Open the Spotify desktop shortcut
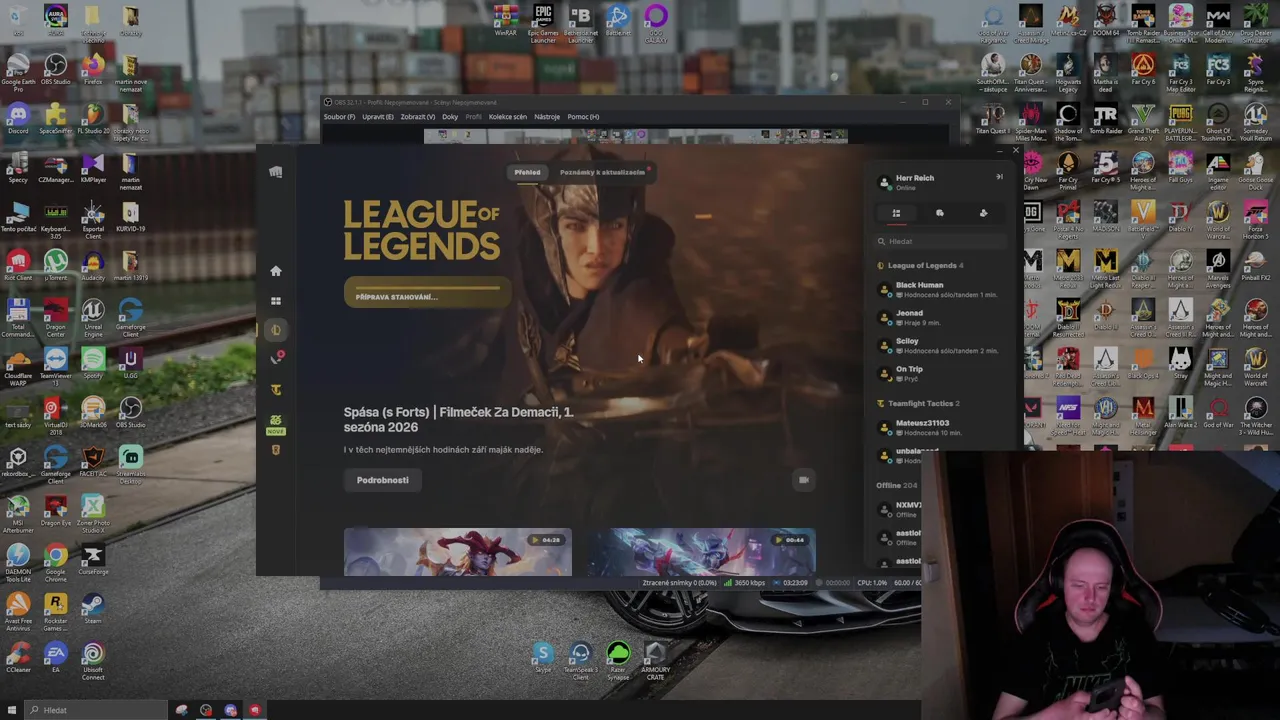 (93, 365)
